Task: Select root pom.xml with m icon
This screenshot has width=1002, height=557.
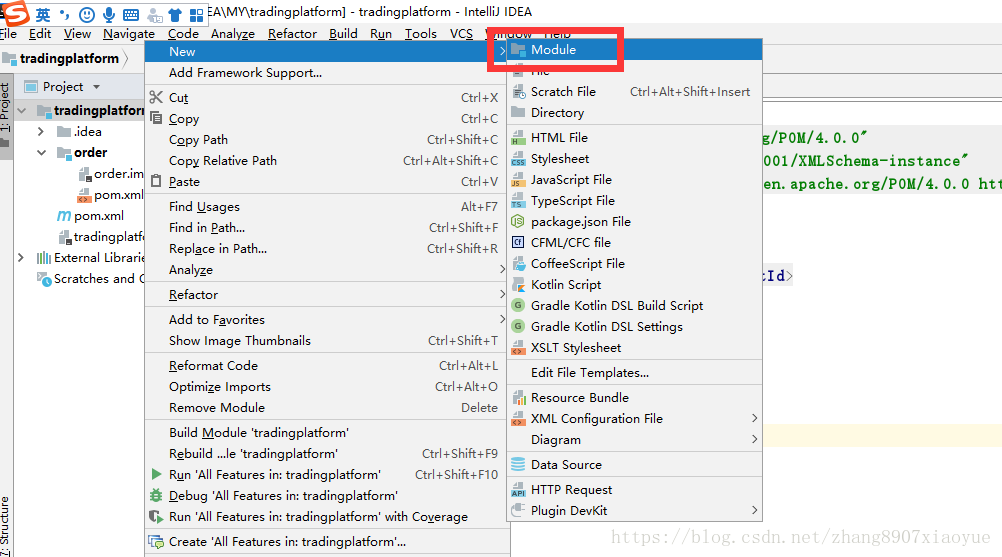Action: 90,216
